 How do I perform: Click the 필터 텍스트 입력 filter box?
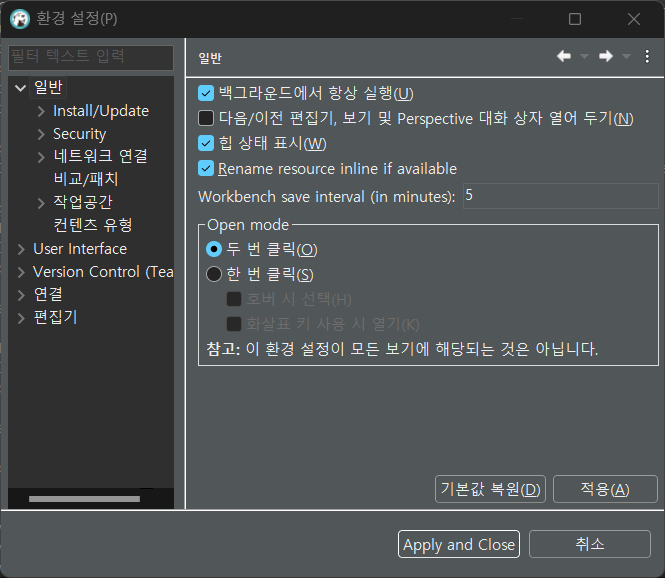tap(91, 57)
